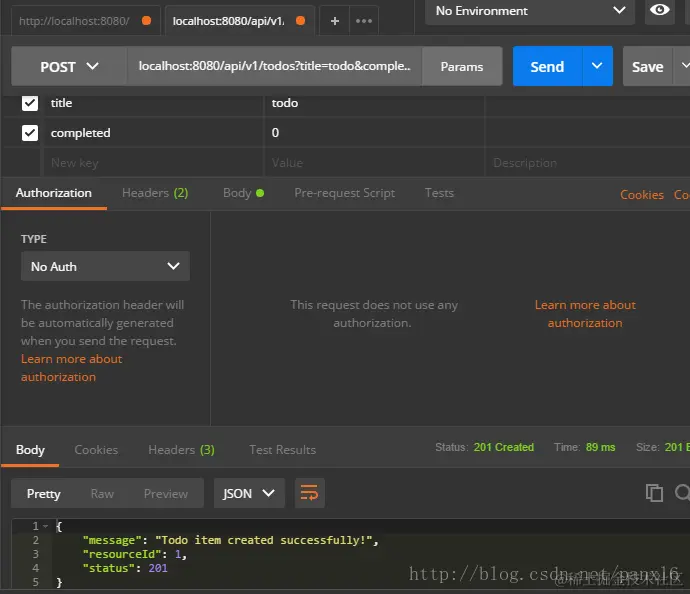Click the request URL input field

pos(274,66)
